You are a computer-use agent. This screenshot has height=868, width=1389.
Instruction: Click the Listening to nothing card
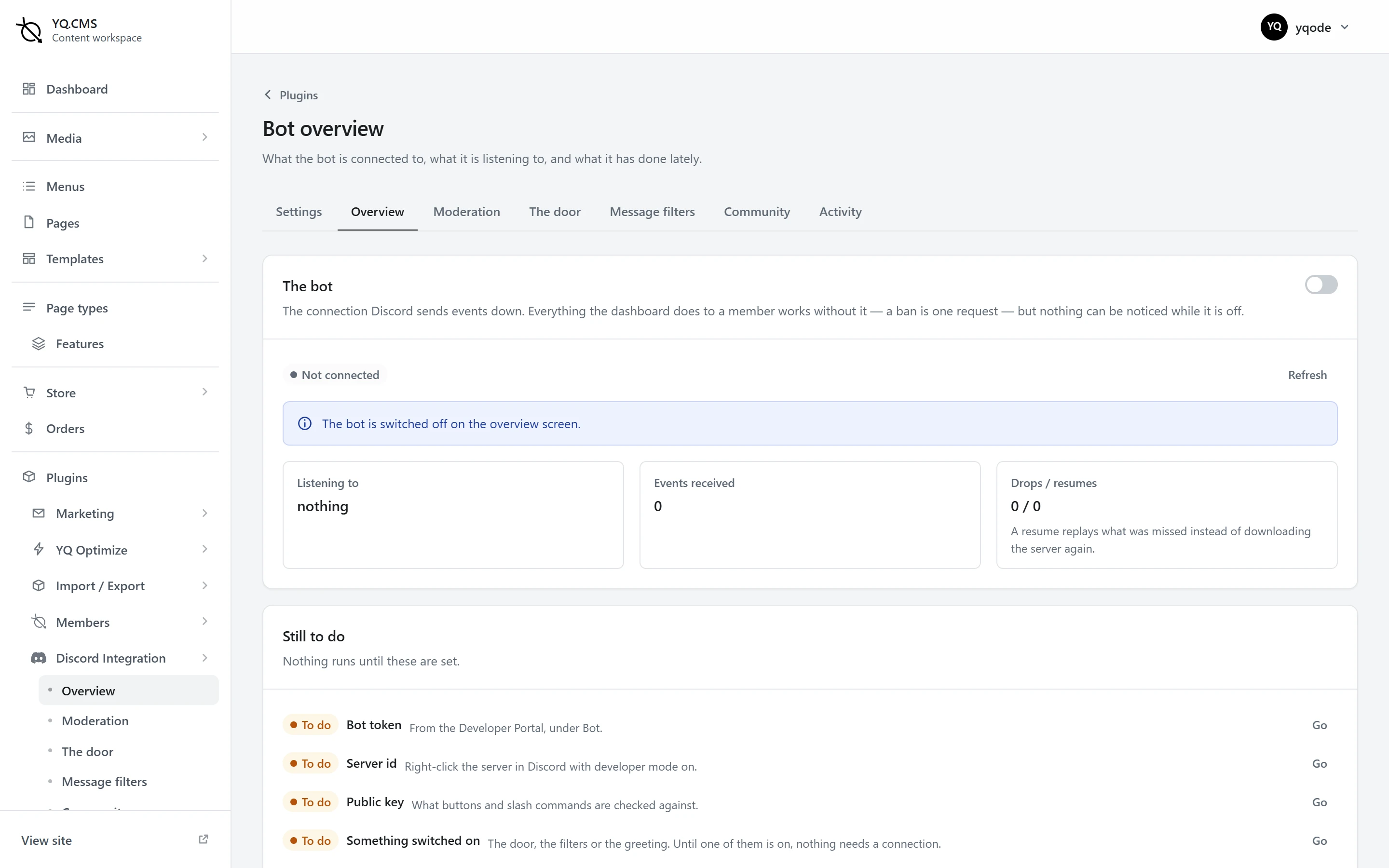(453, 515)
